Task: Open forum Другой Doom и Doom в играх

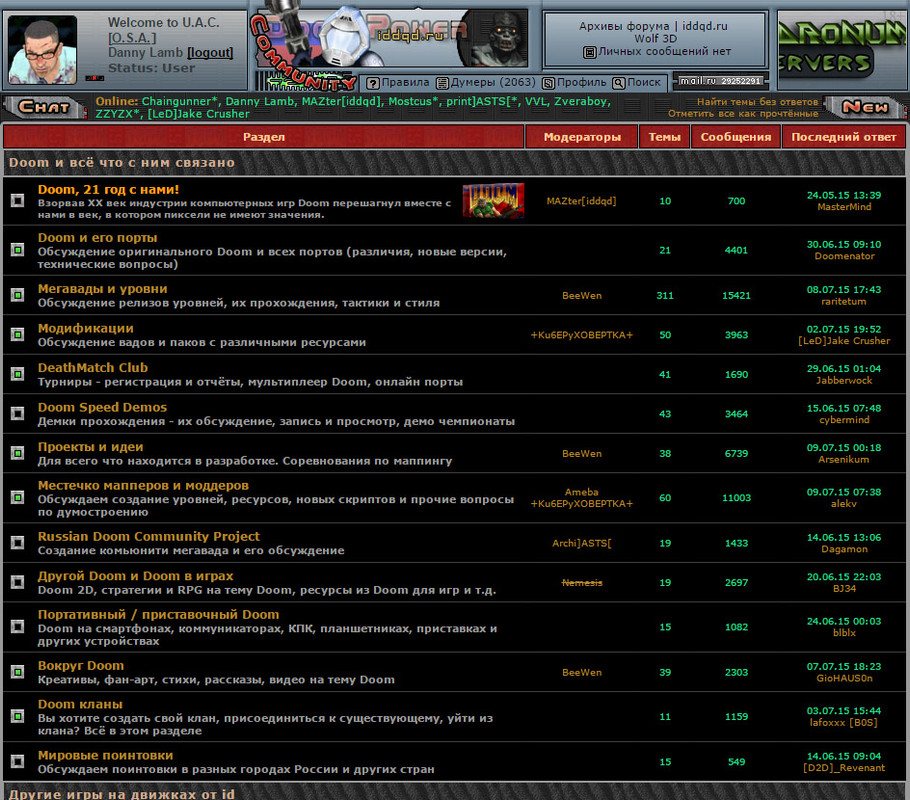Action: pos(135,576)
